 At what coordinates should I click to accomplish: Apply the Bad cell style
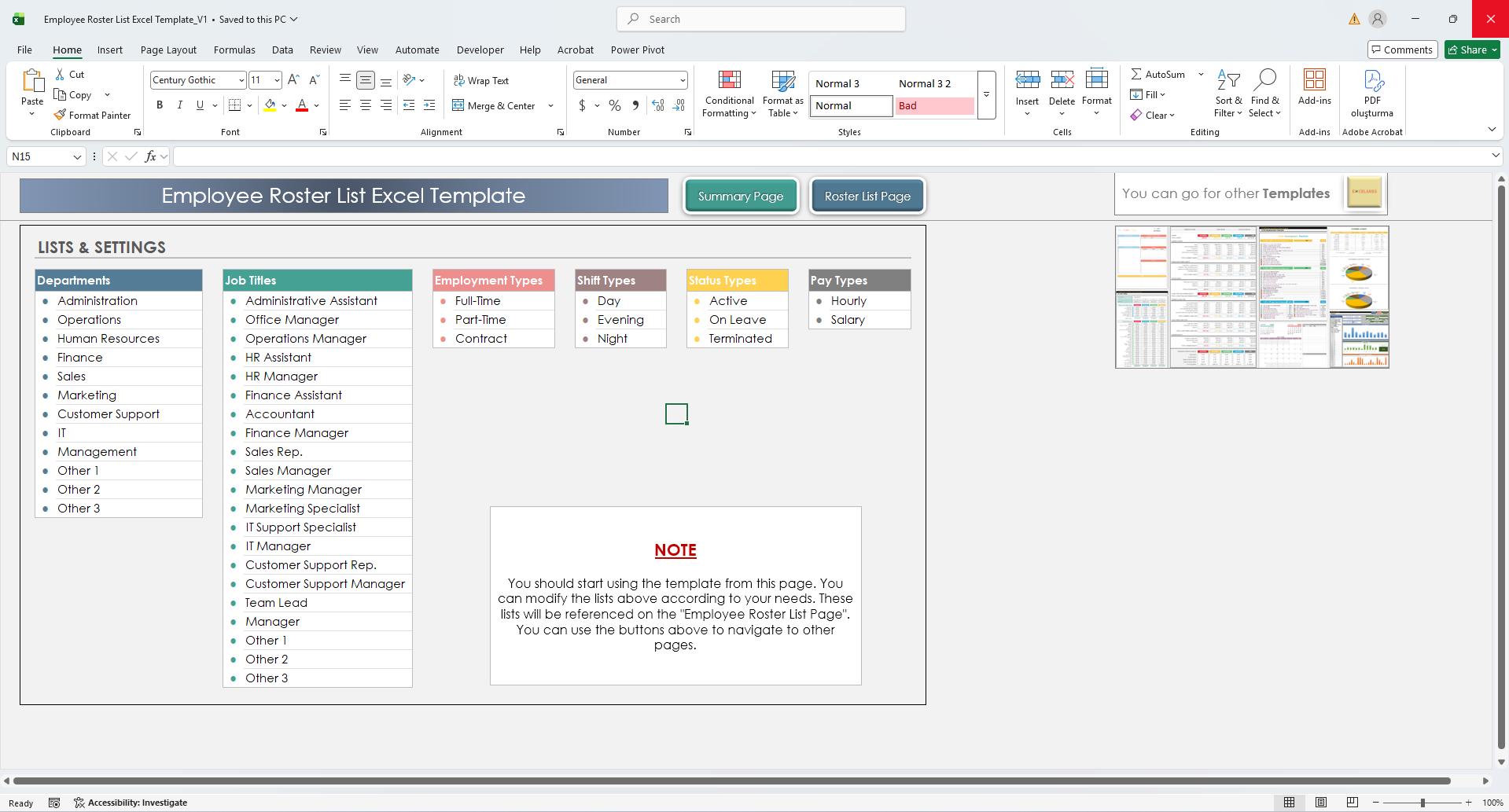point(934,105)
